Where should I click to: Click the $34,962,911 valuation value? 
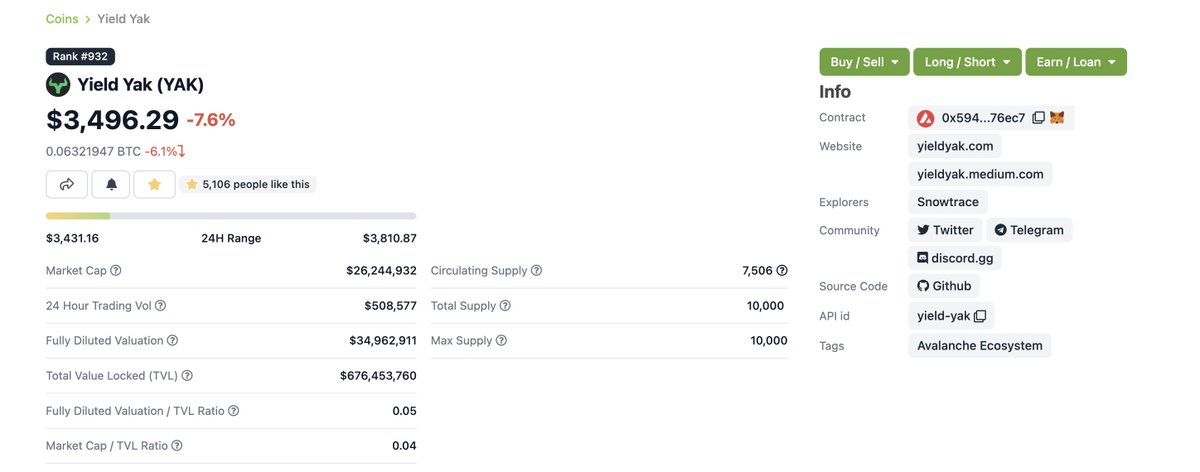pyautogui.click(x=381, y=341)
